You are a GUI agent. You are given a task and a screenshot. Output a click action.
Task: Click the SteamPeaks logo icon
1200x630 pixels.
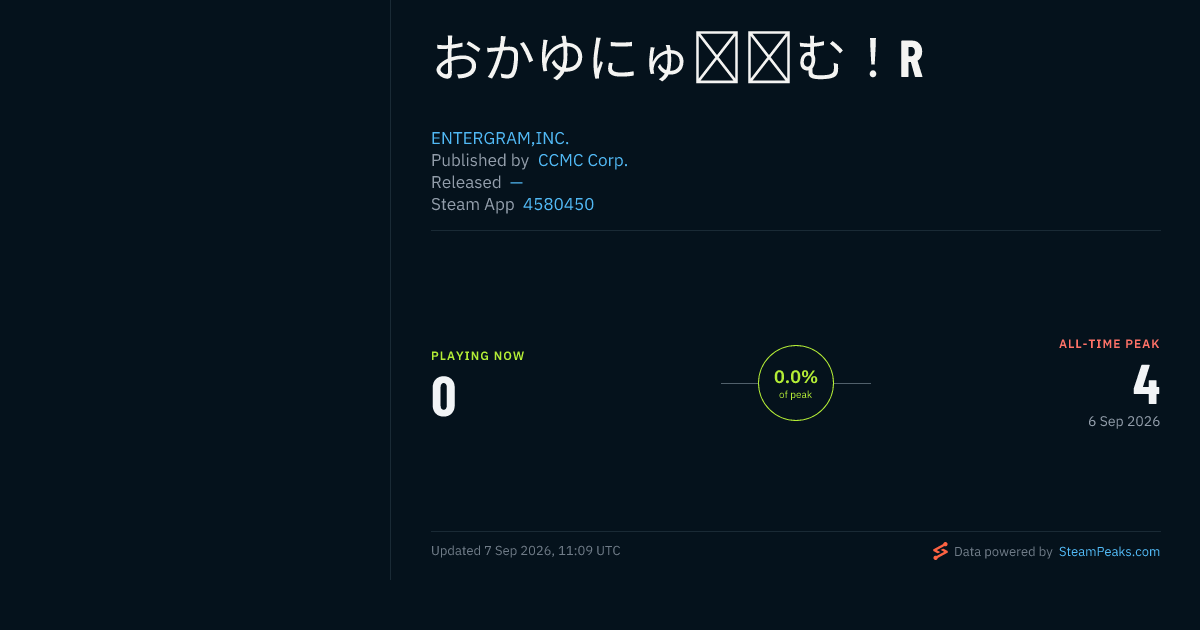[x=940, y=551]
